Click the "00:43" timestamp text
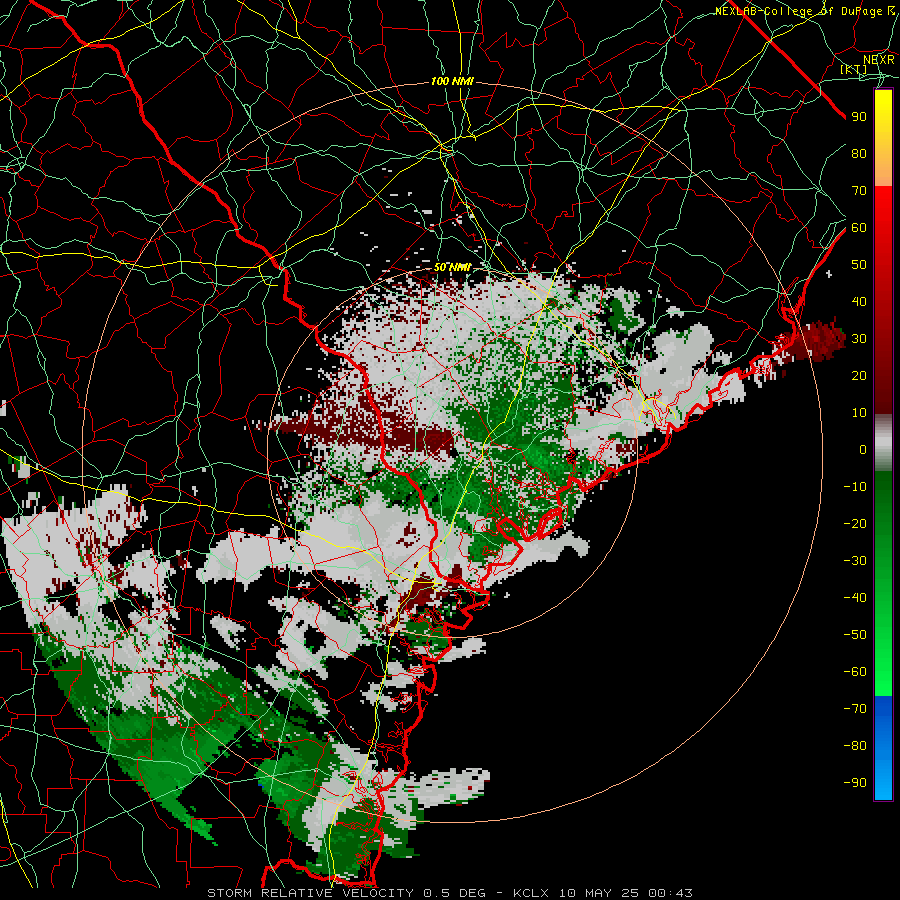900x900 pixels. point(670,893)
